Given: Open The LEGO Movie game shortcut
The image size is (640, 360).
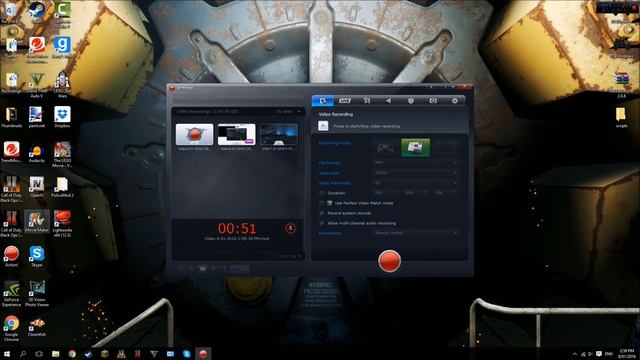Looking at the screenshot, I should (x=62, y=154).
